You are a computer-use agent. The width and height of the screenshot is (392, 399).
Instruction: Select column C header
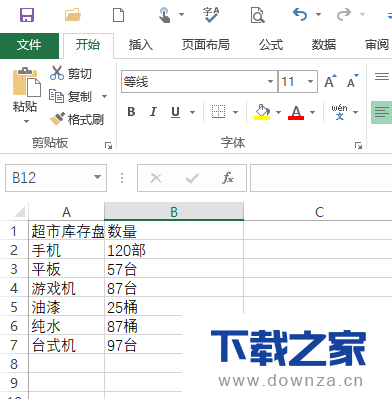pos(319,212)
